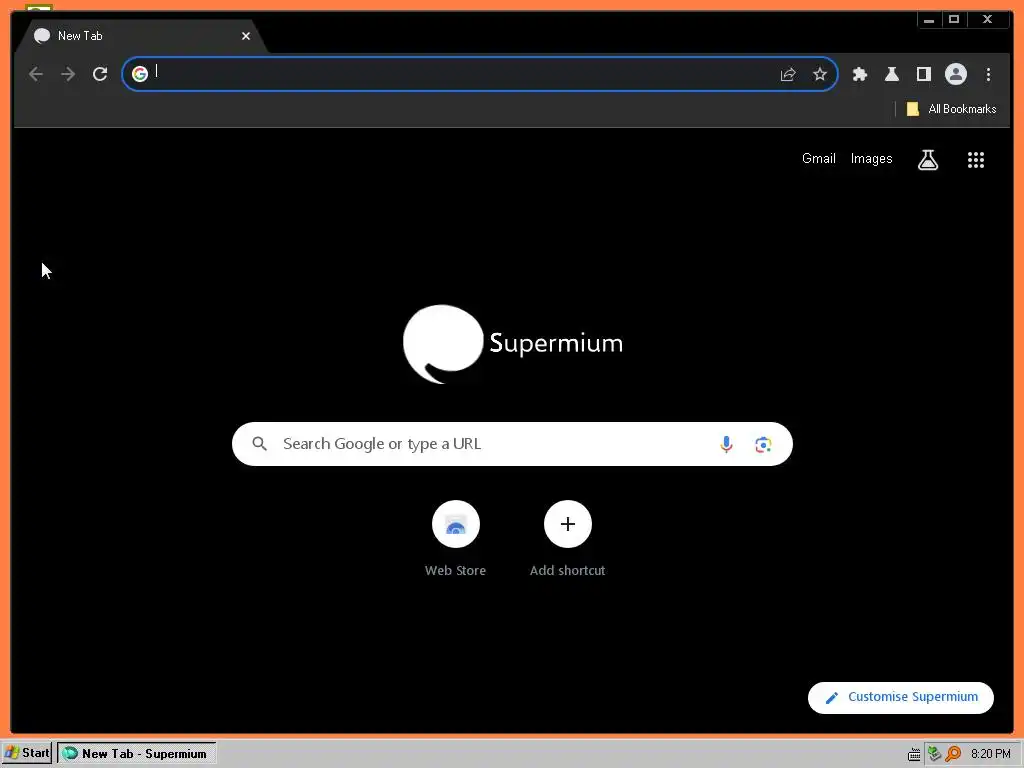This screenshot has height=768, width=1024.
Task: Select New Tab - Supermium taskbar button
Action: tap(136, 753)
